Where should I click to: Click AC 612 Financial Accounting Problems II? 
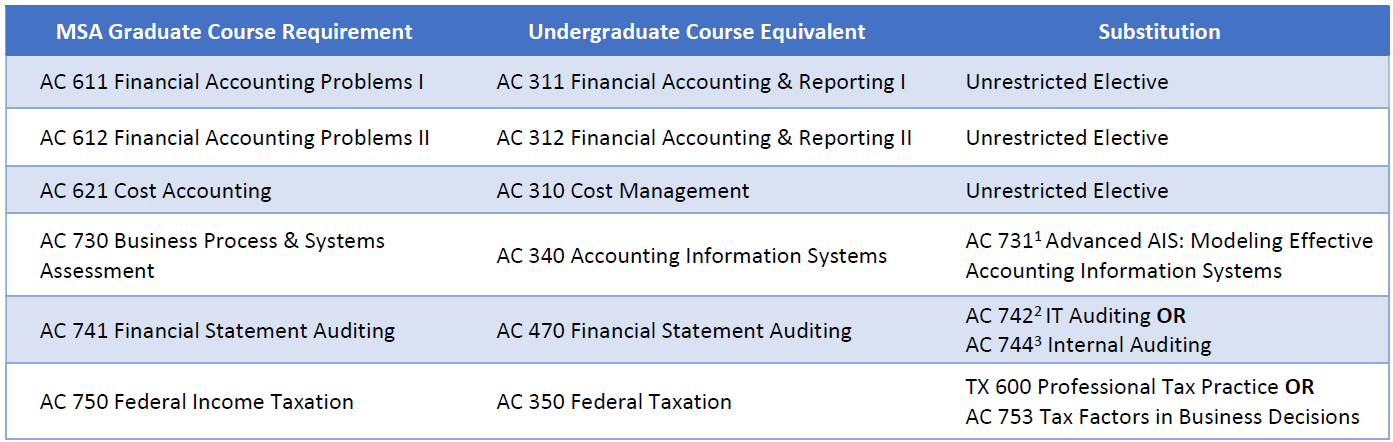click(235, 137)
